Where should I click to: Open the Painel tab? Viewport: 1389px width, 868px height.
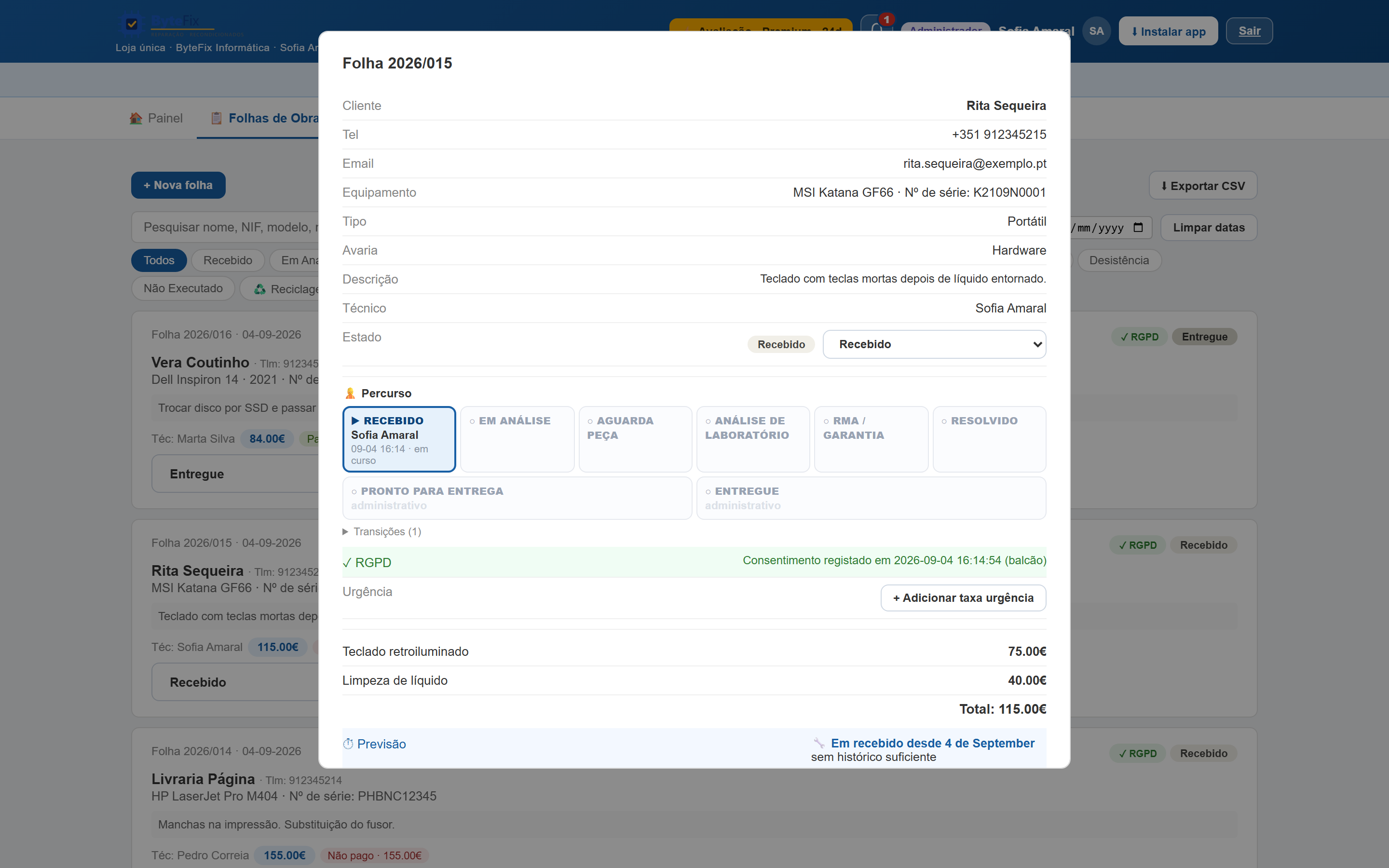pos(156,118)
